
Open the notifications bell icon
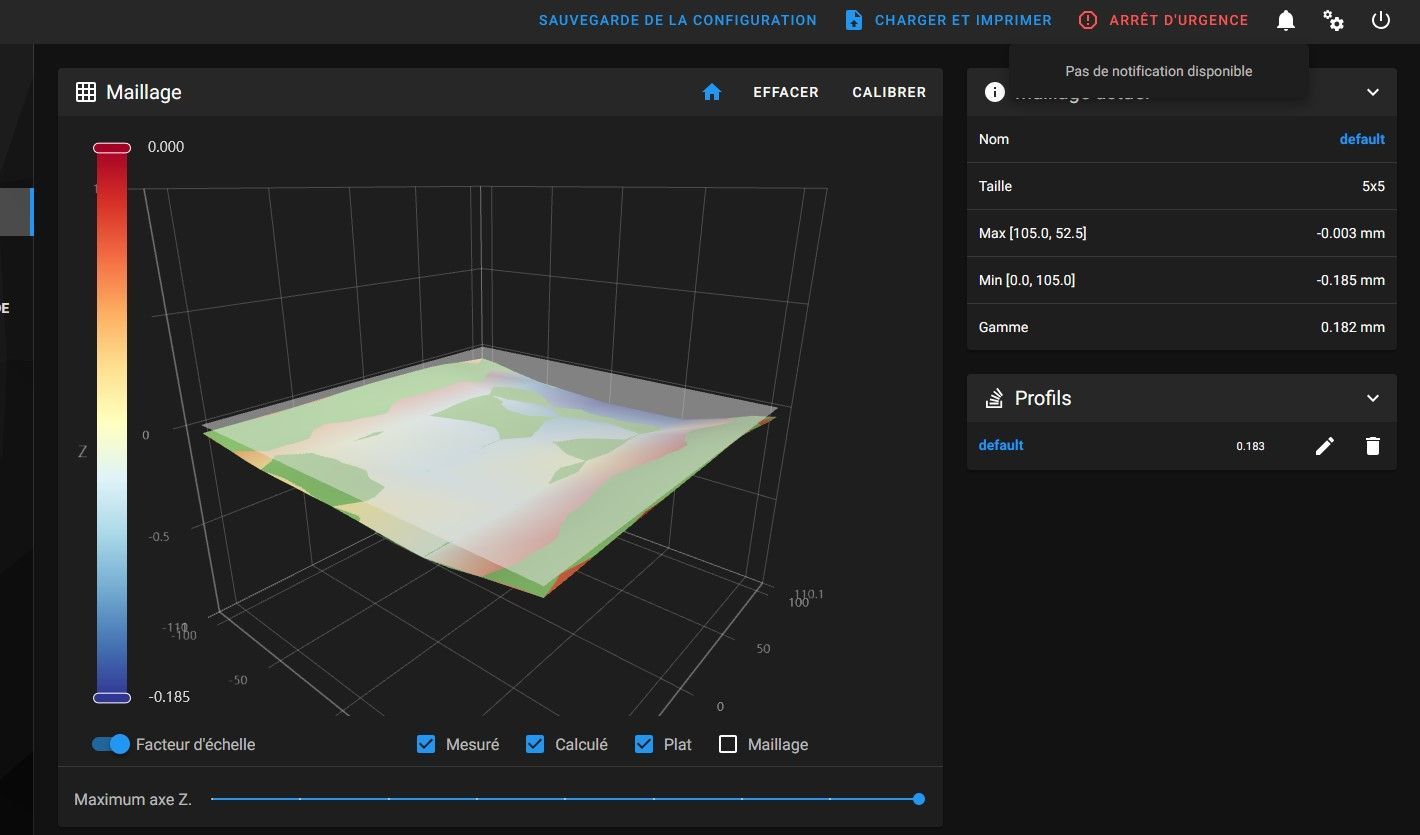click(1286, 20)
